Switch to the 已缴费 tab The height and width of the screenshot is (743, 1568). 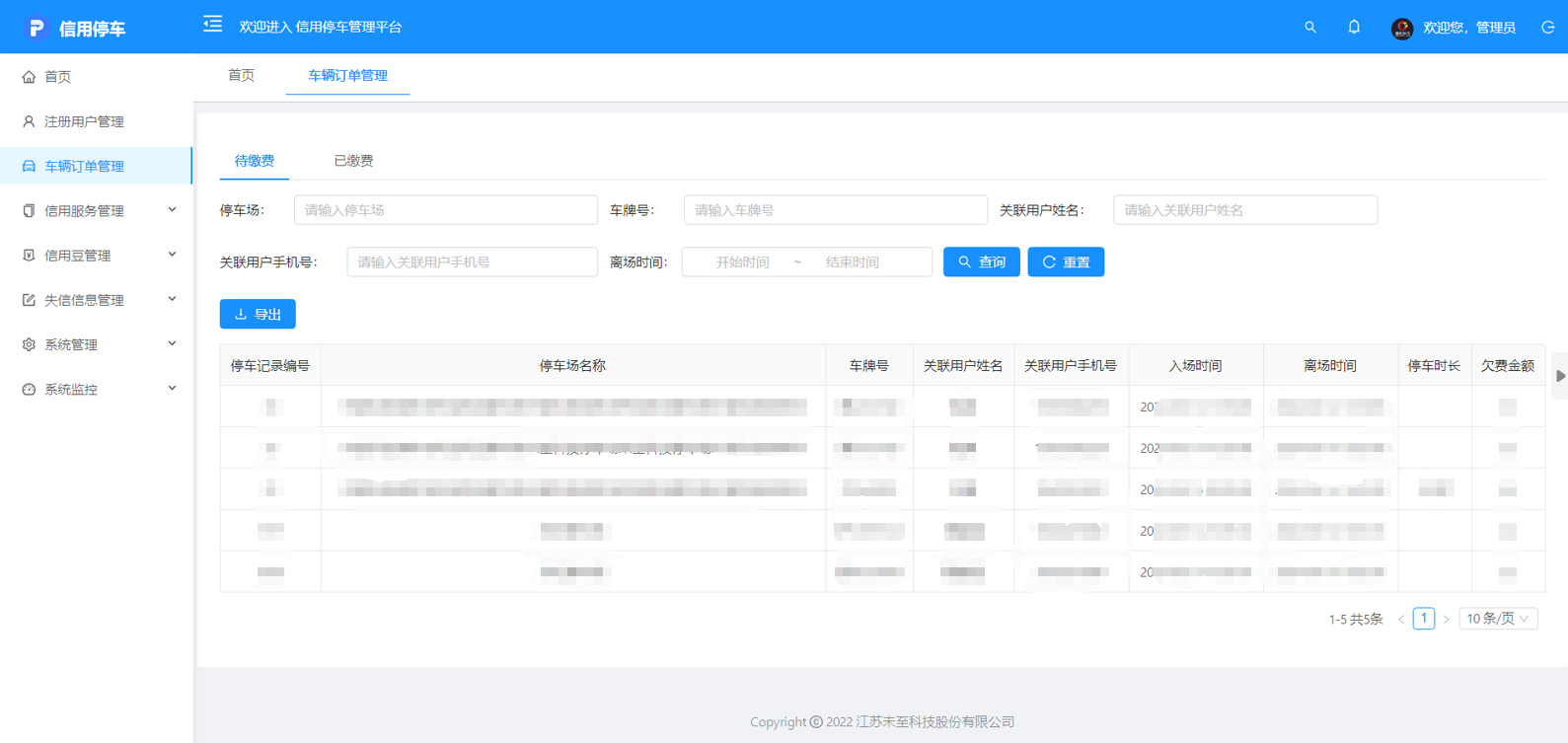353,161
